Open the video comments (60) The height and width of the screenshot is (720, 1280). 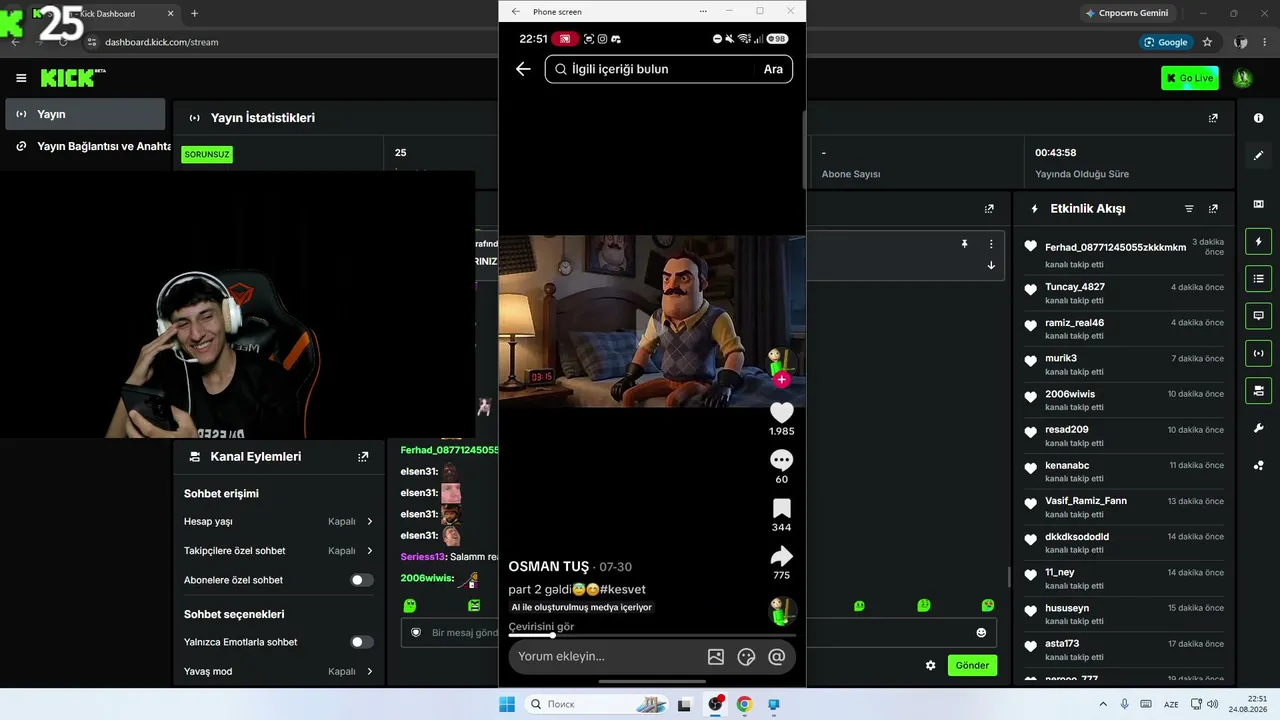point(781,460)
